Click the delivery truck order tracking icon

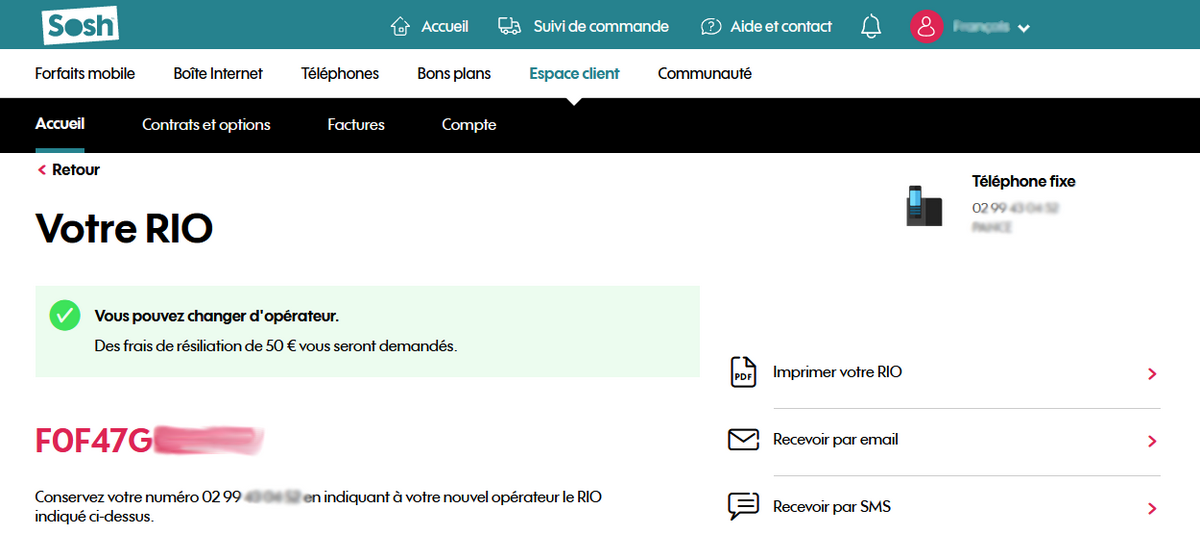(510, 26)
